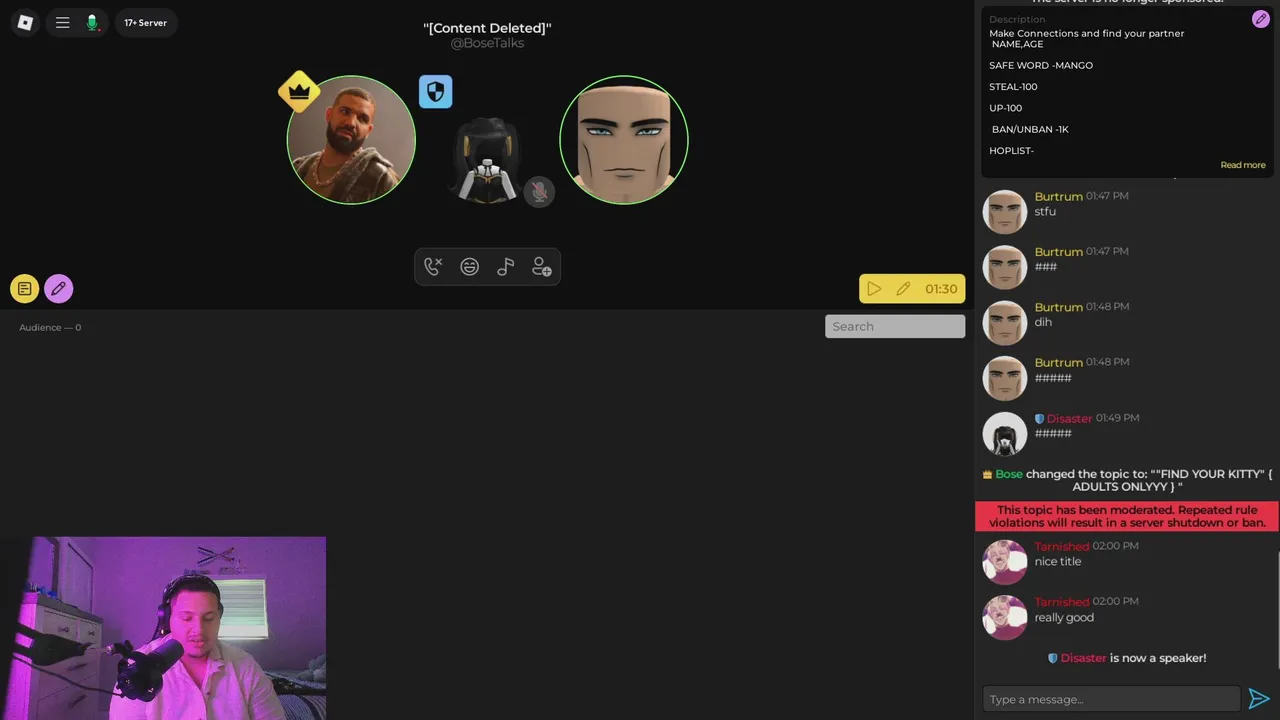This screenshot has width=1280, height=720.
Task: Click Burtrum's avatar beside the 'stfu' message
Action: click(x=1005, y=212)
